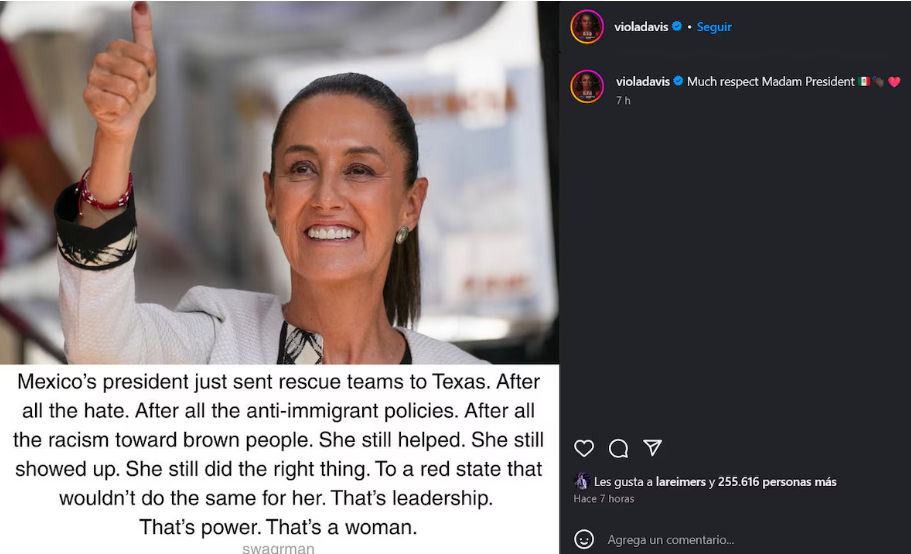Open the violadavis username in the header
This screenshot has width=911, height=554.
pyautogui.click(x=641, y=27)
